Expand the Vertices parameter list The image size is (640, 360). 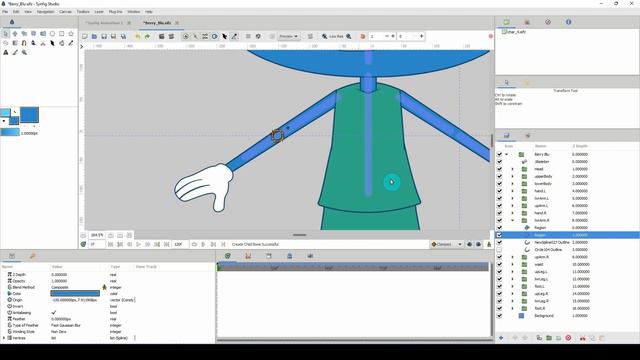(4, 338)
